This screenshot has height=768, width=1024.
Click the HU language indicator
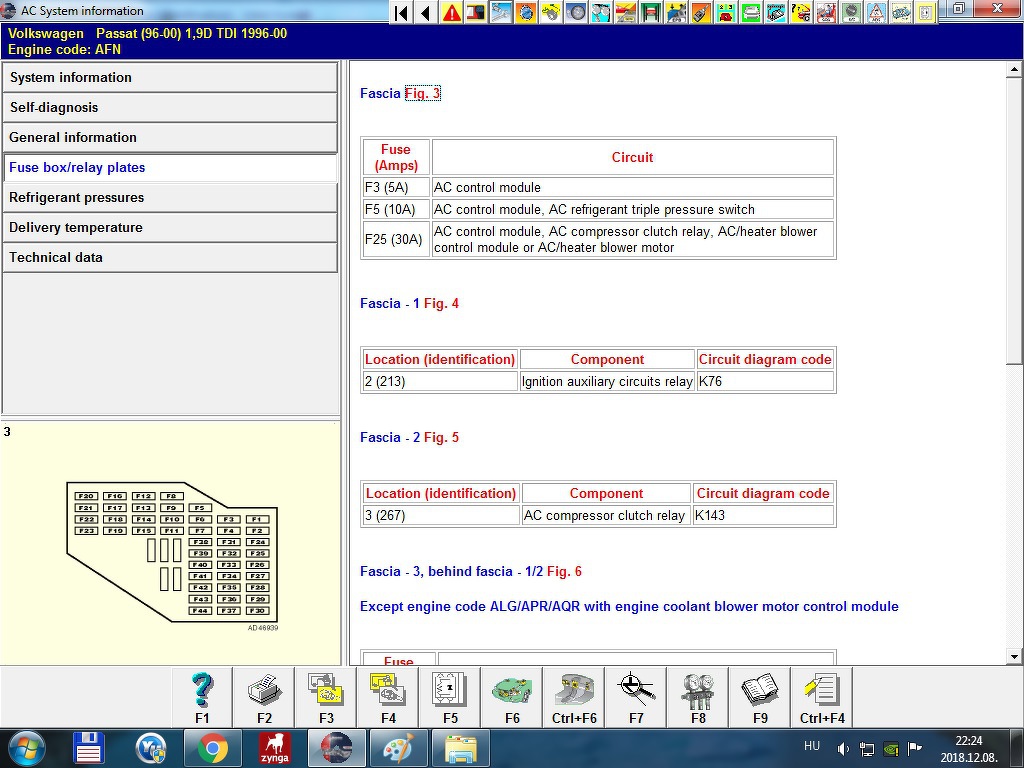(x=812, y=746)
